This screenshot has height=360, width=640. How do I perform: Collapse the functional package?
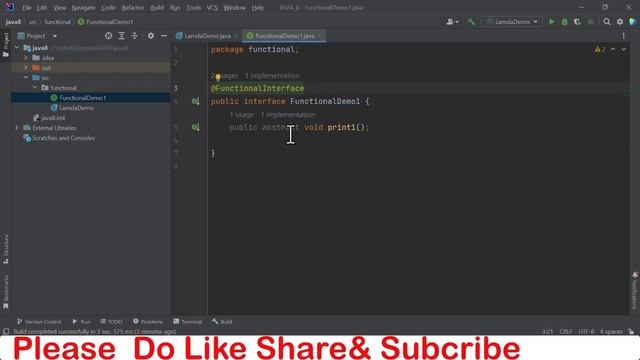35,88
